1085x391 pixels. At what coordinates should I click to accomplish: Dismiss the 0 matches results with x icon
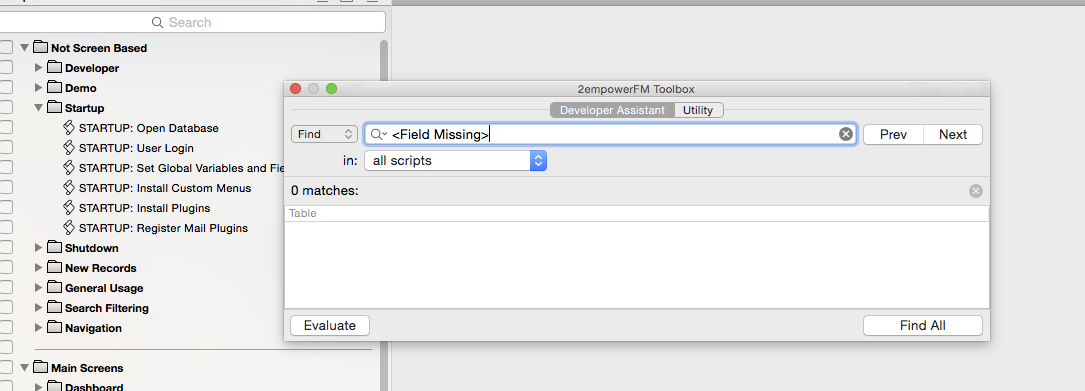(976, 191)
